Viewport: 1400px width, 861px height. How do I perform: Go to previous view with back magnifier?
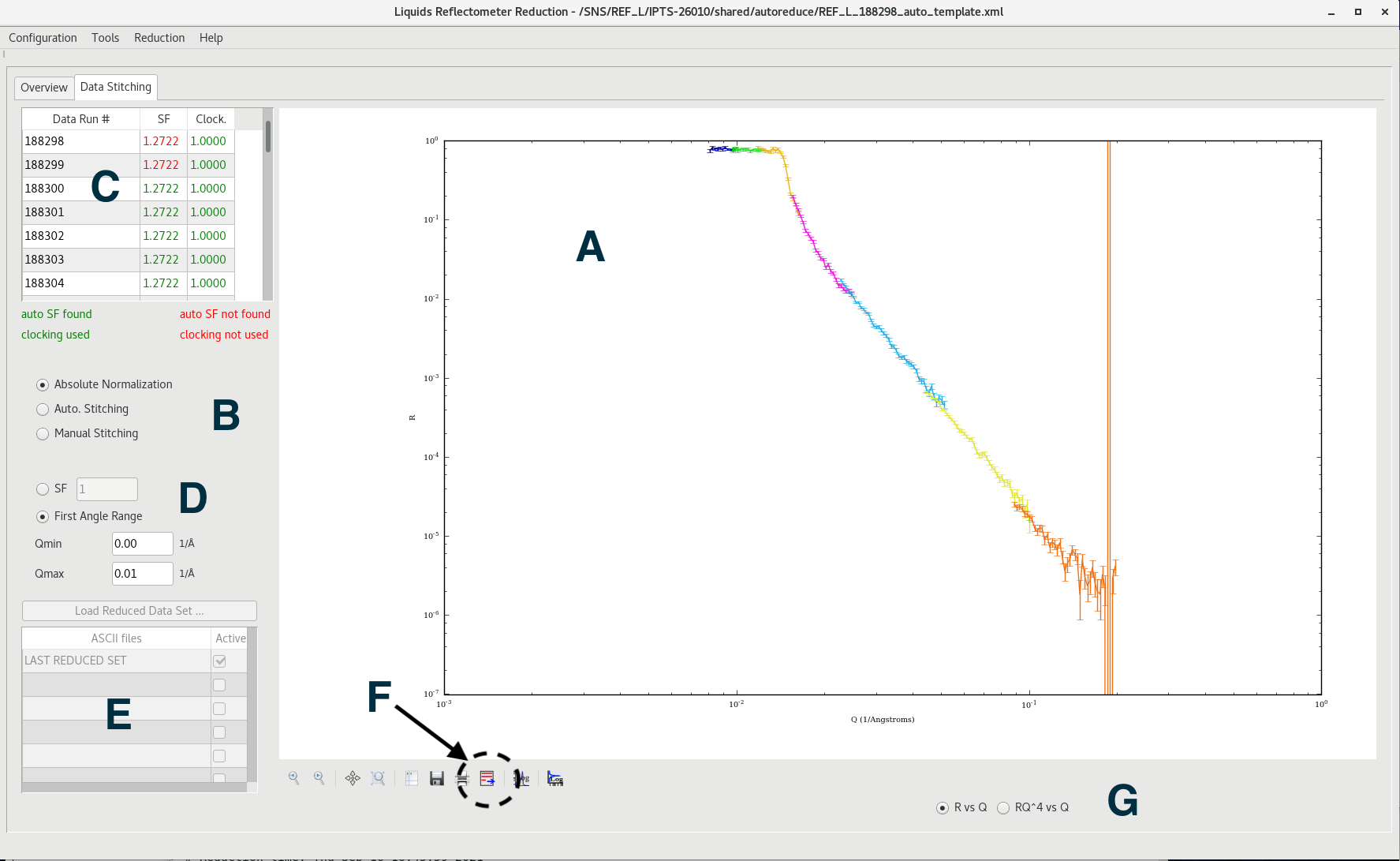tap(293, 778)
